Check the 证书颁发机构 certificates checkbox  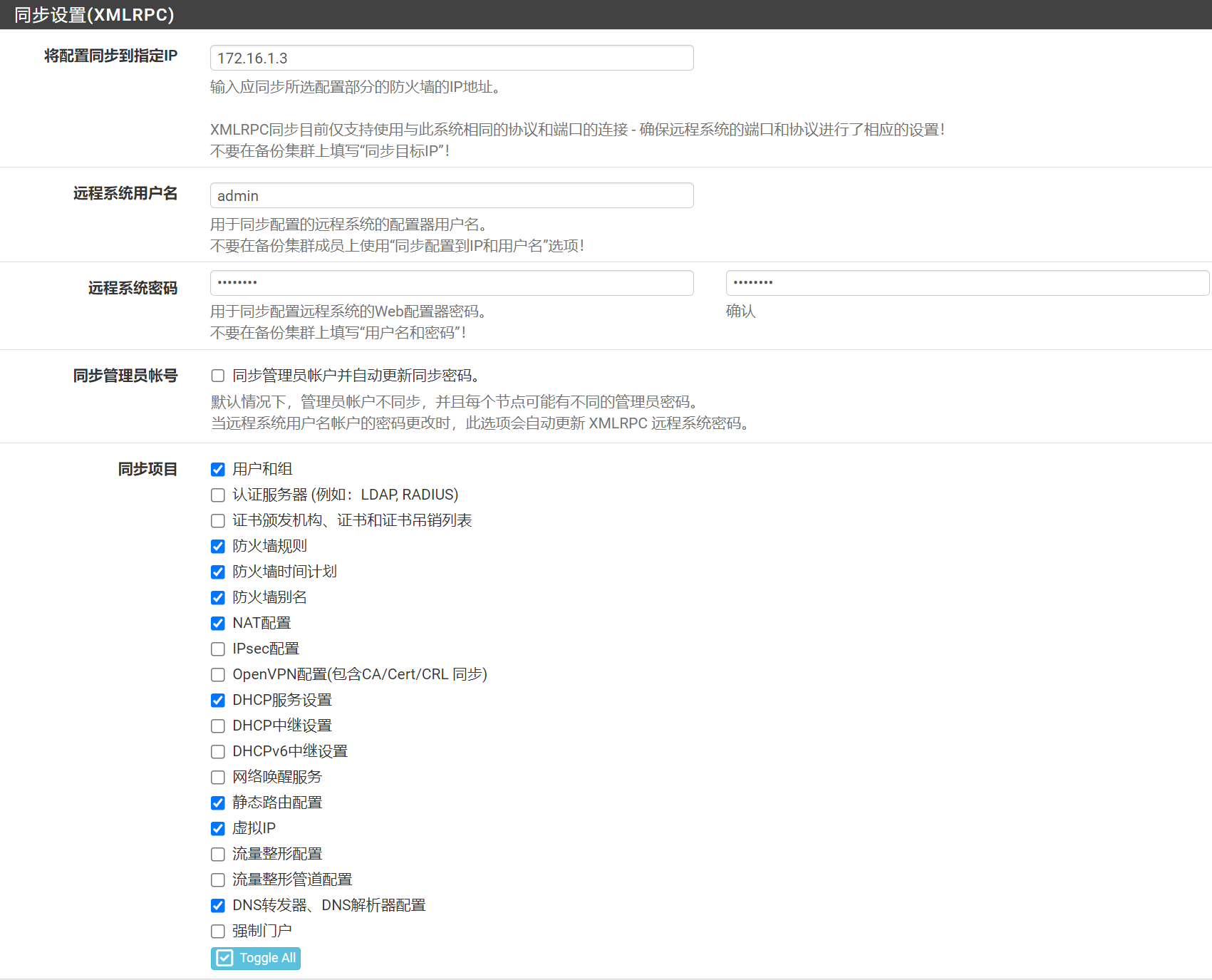click(218, 520)
